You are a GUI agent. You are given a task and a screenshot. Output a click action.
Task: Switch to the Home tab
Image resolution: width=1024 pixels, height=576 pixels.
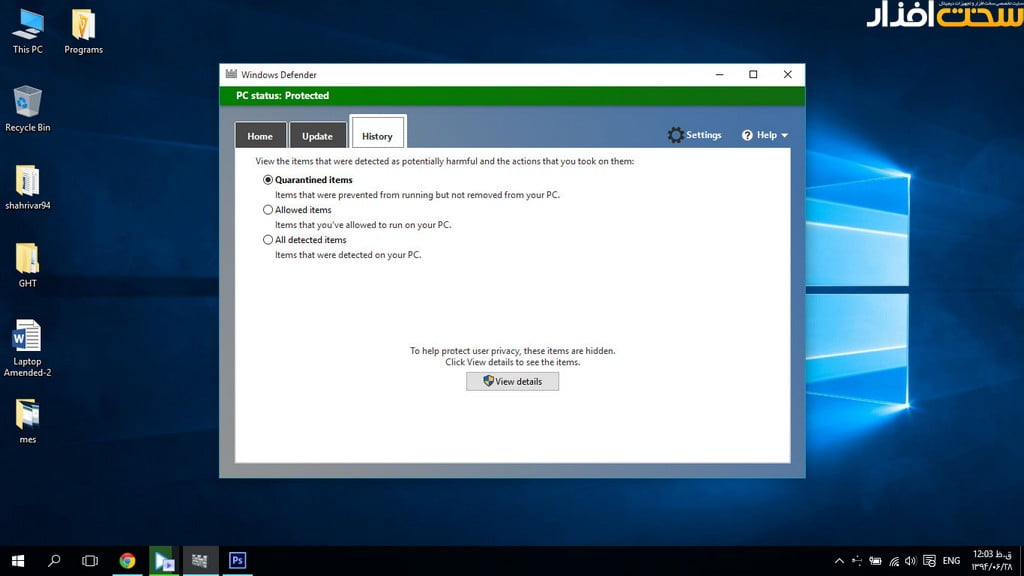coord(260,136)
